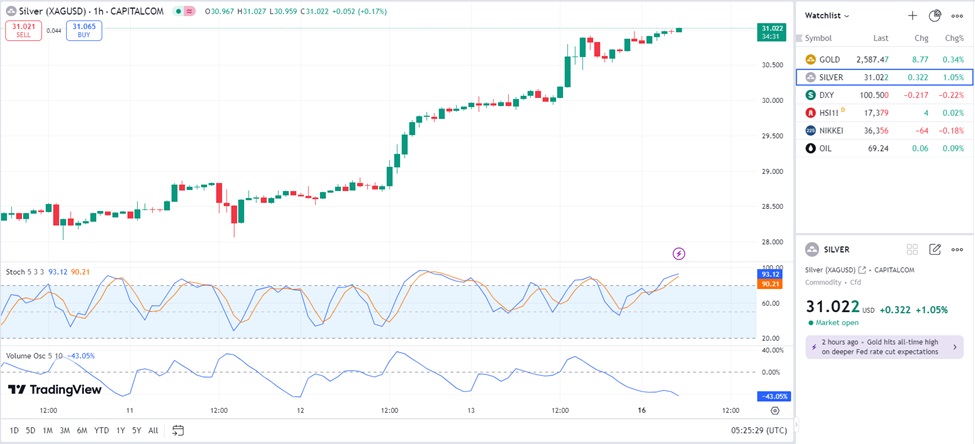
Task: Open watchlist advanced view pie icon
Action: point(935,16)
